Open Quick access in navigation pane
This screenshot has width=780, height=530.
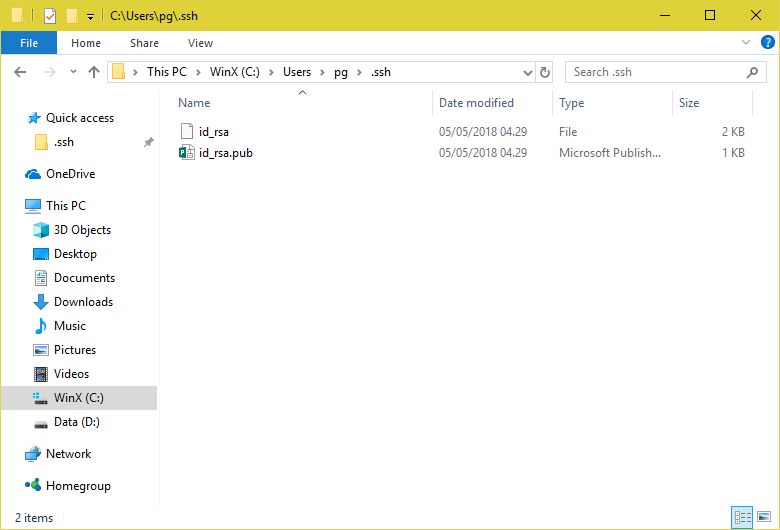click(80, 117)
